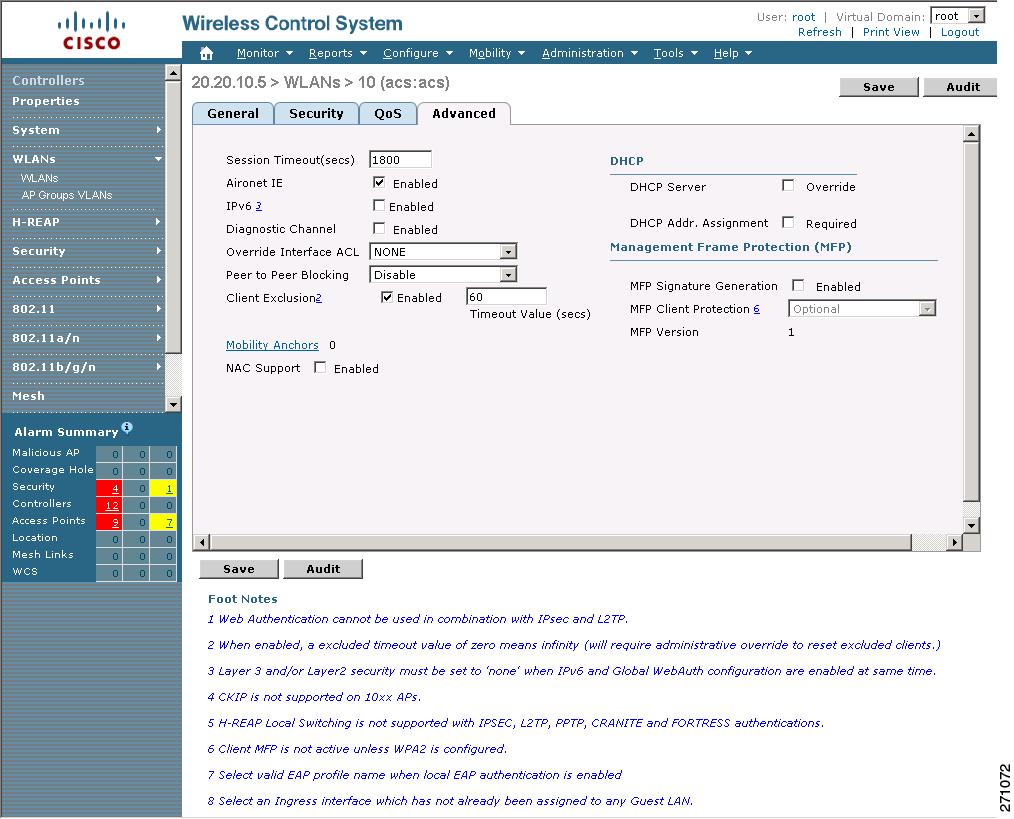This screenshot has height=819, width=1014.
Task: Focus Client Exclusion timeout value field
Action: (x=506, y=296)
